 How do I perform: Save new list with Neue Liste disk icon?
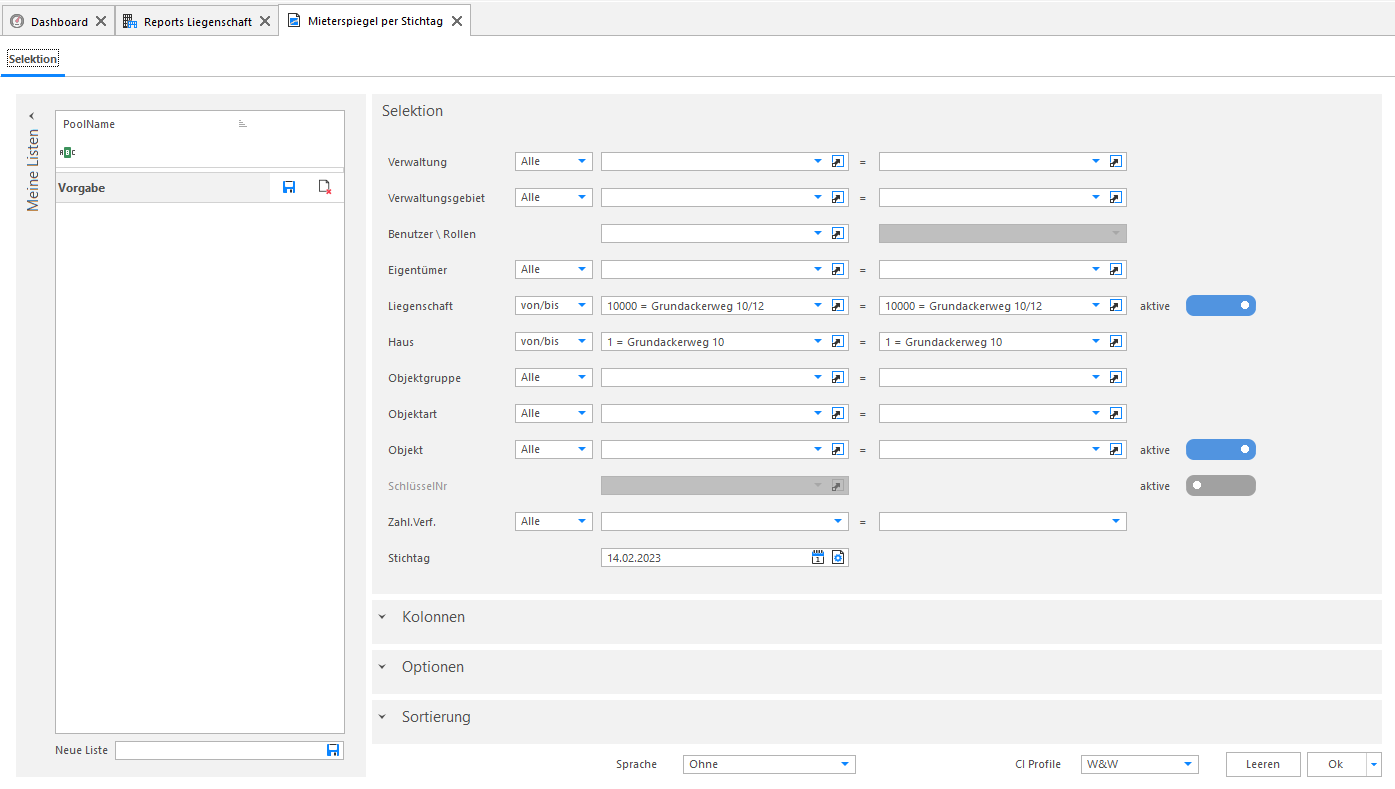pos(333,750)
